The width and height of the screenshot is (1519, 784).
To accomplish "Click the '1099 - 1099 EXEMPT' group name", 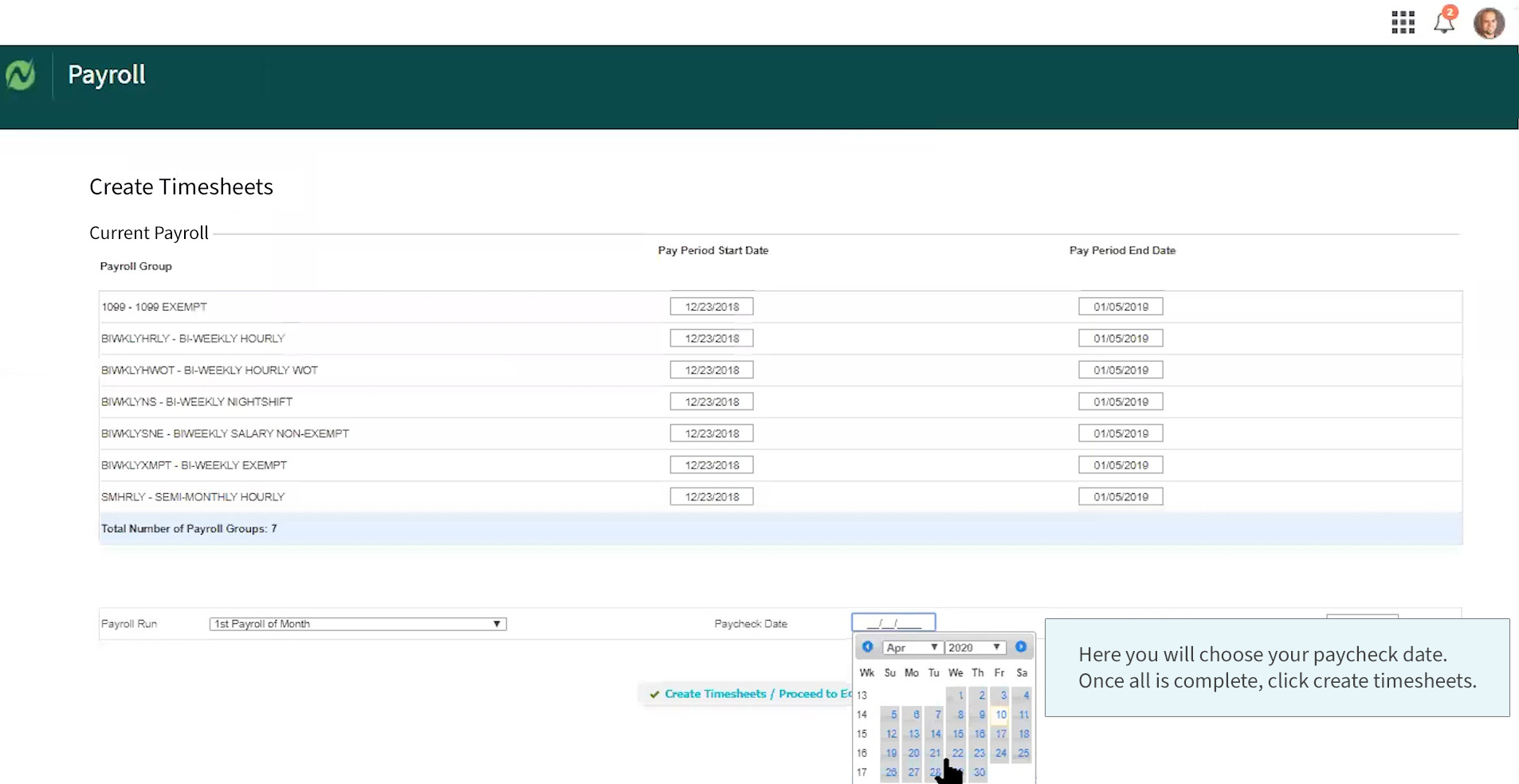I will pyautogui.click(x=154, y=307).
